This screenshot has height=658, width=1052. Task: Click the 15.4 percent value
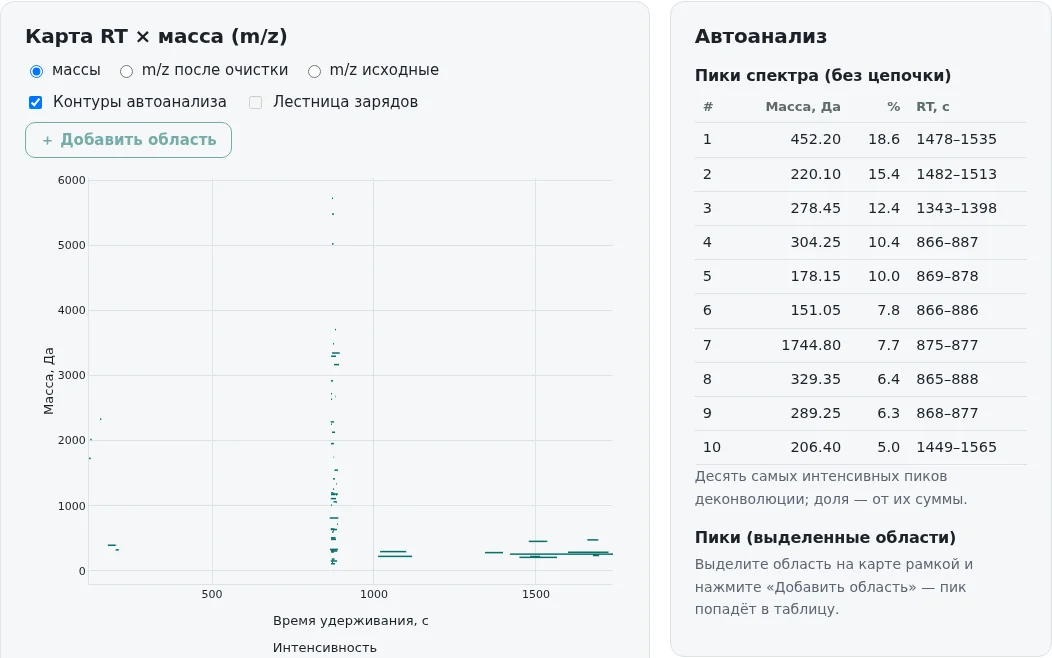coord(884,174)
